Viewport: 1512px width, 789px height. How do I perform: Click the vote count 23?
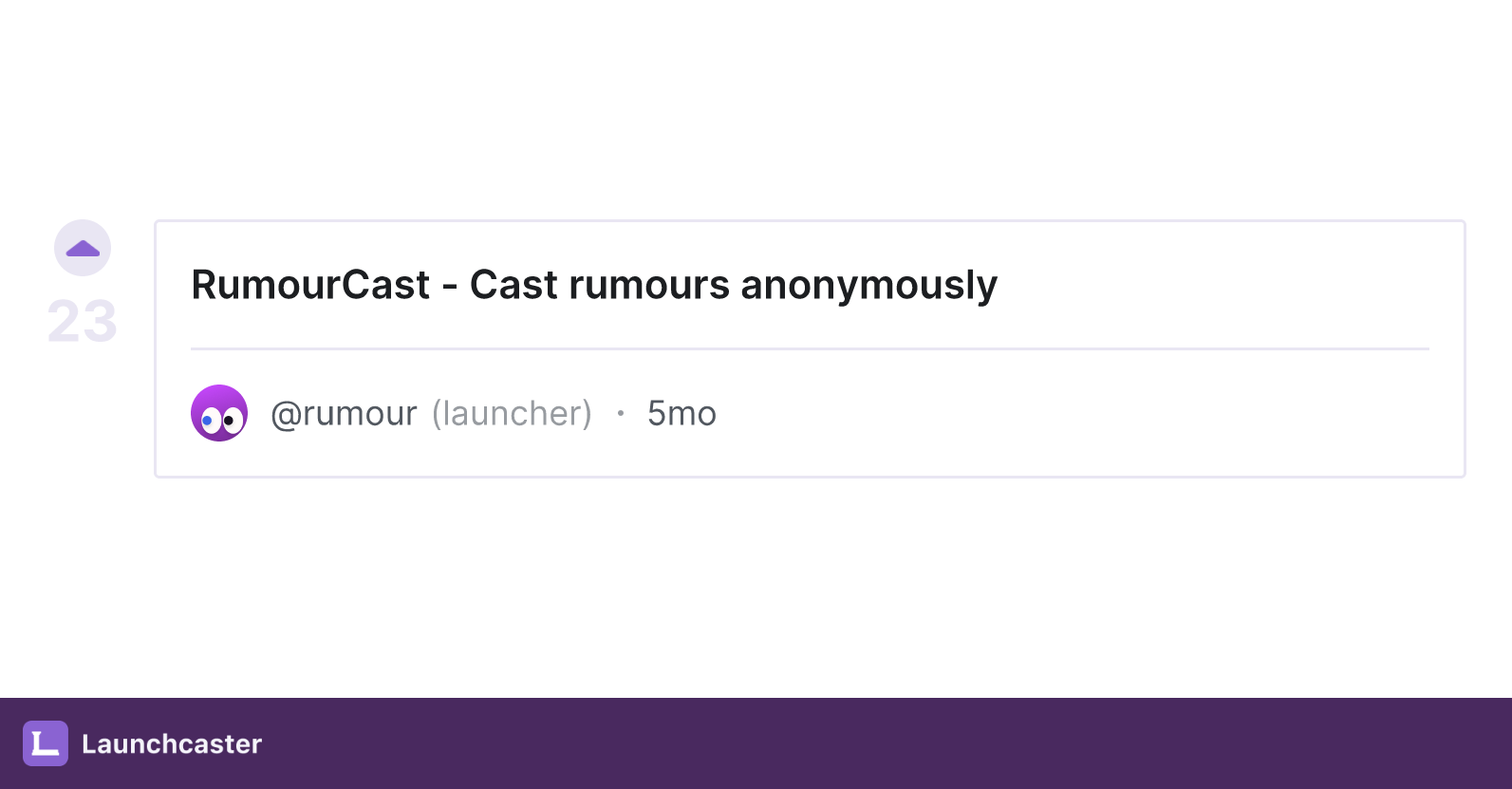83,322
